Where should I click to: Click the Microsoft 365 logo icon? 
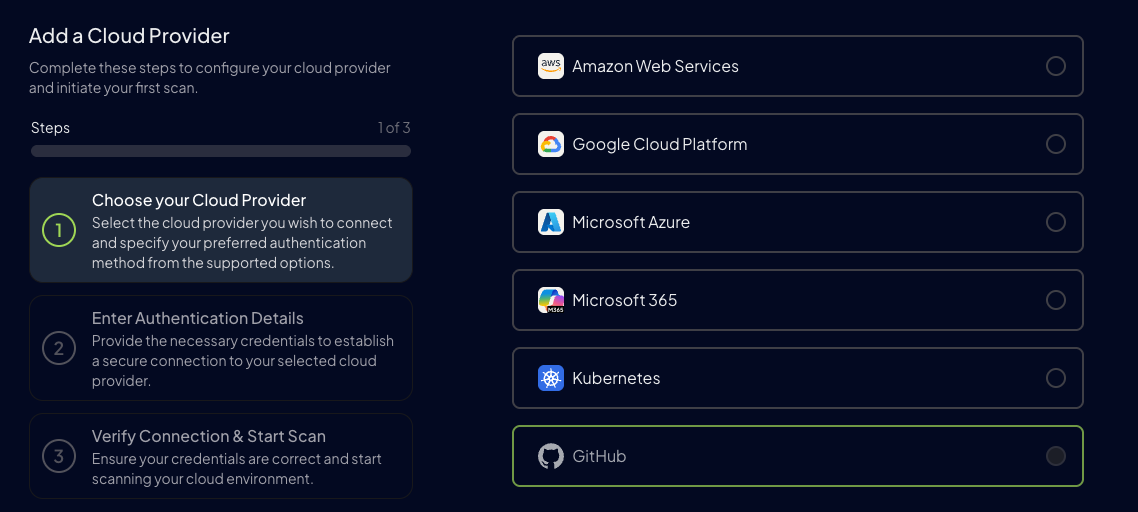coord(551,300)
